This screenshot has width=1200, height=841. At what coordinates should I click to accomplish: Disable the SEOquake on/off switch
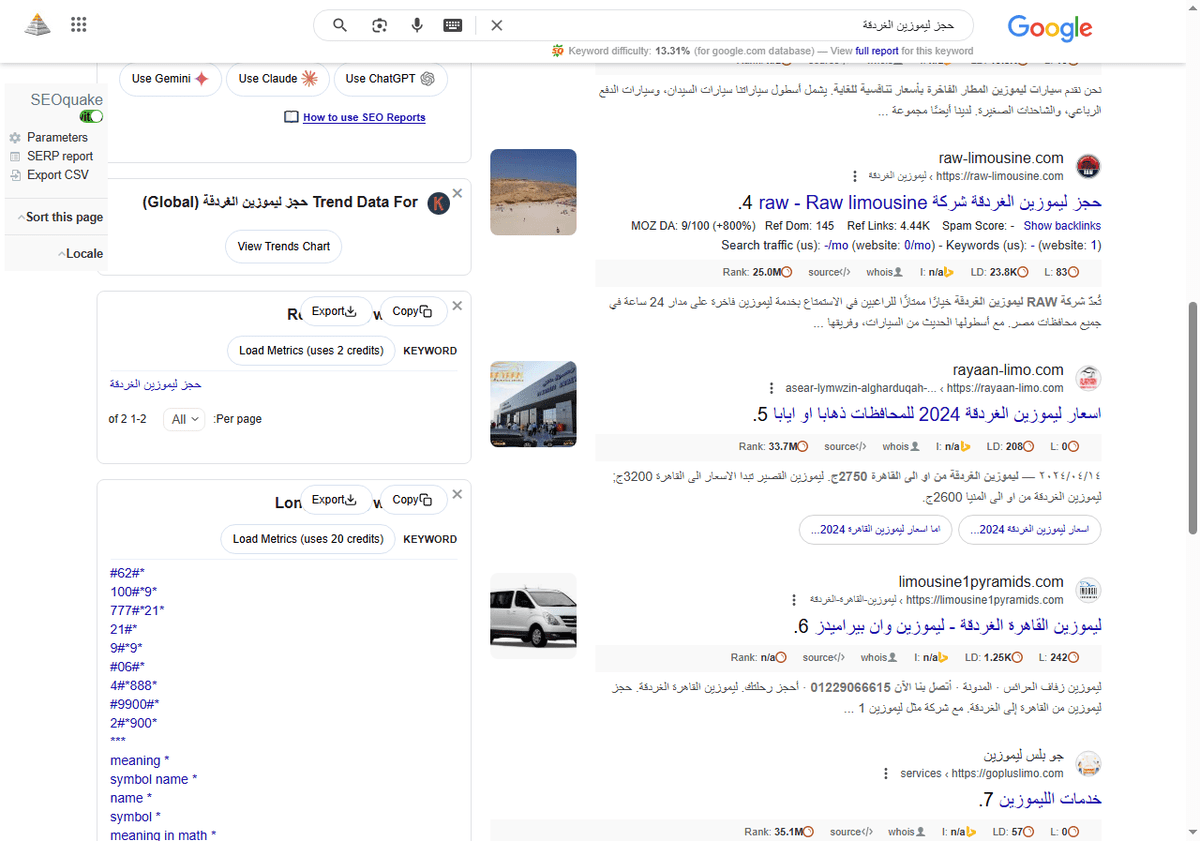click(91, 116)
